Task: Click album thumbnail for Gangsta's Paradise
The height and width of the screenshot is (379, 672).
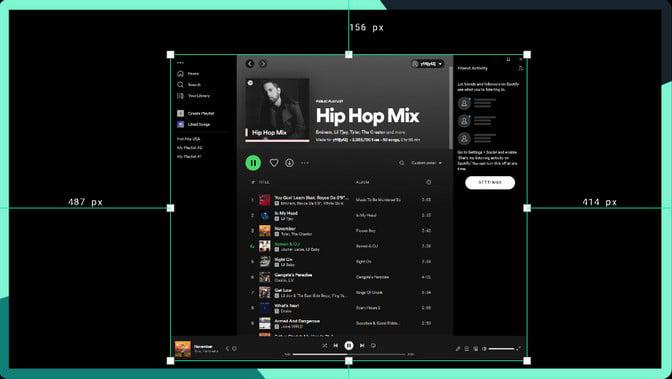Action: [x=265, y=277]
